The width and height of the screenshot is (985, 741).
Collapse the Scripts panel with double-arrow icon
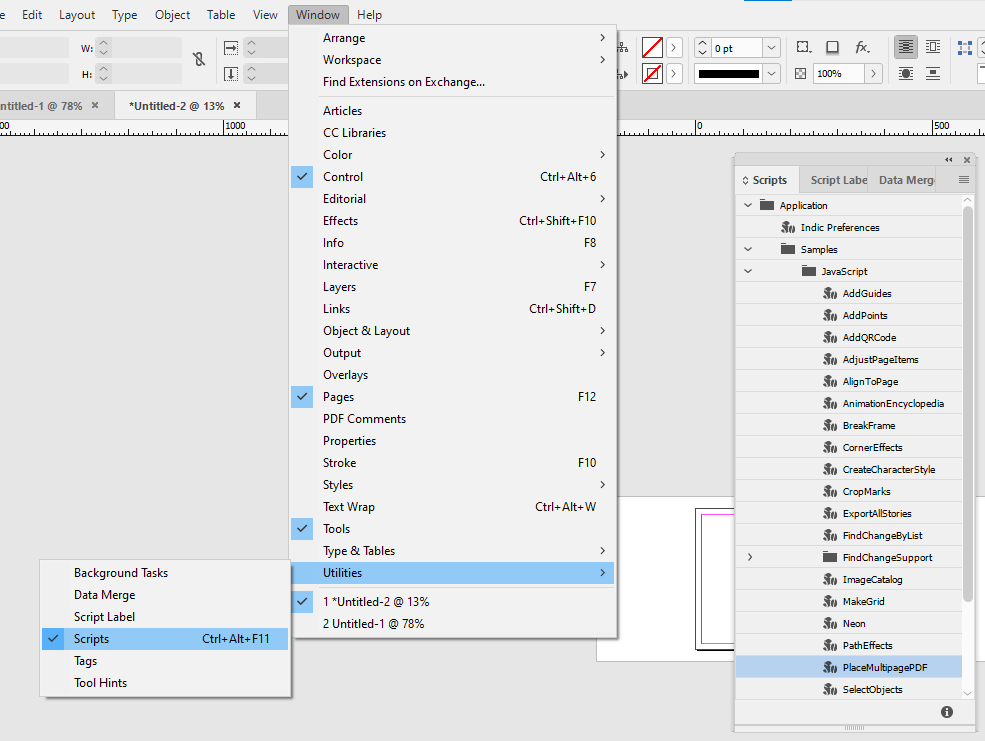coord(949,160)
